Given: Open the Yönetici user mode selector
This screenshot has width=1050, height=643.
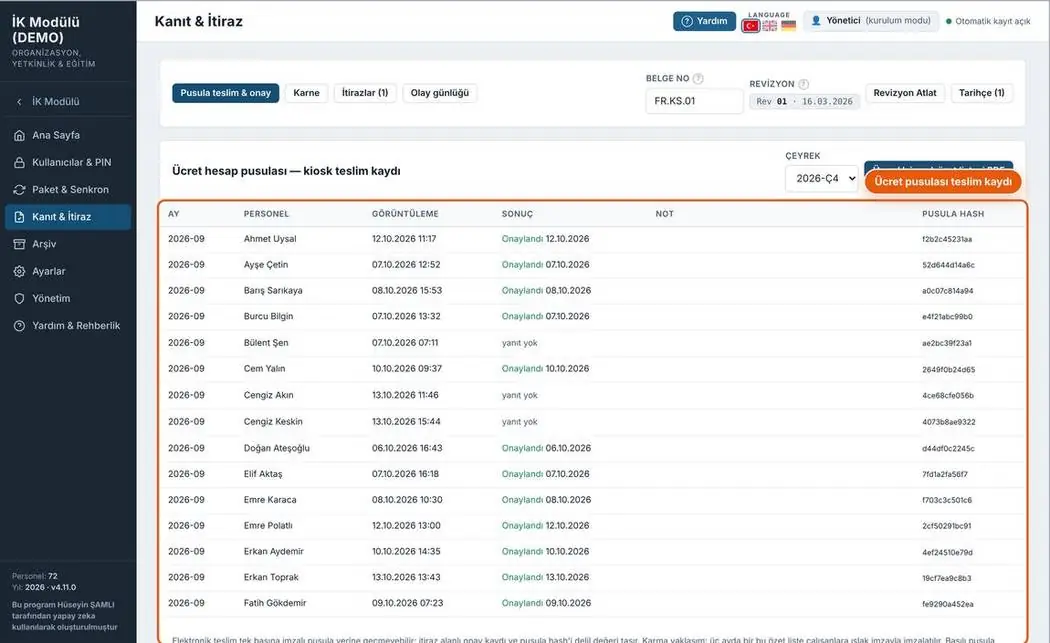Looking at the screenshot, I should tap(871, 21).
